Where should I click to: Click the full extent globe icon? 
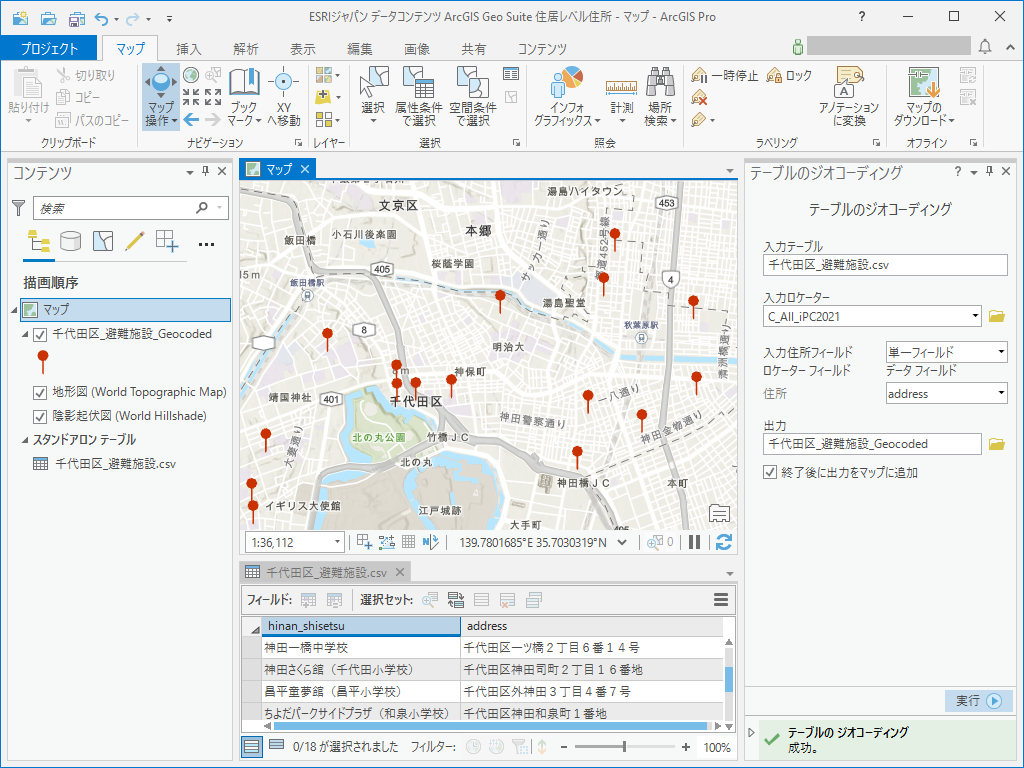tap(191, 75)
